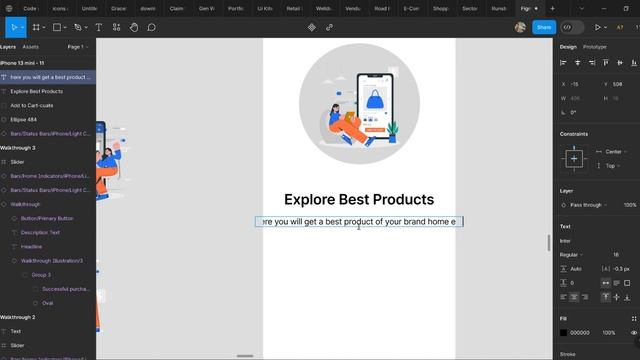Switch to the Layers tab

(x=8, y=47)
